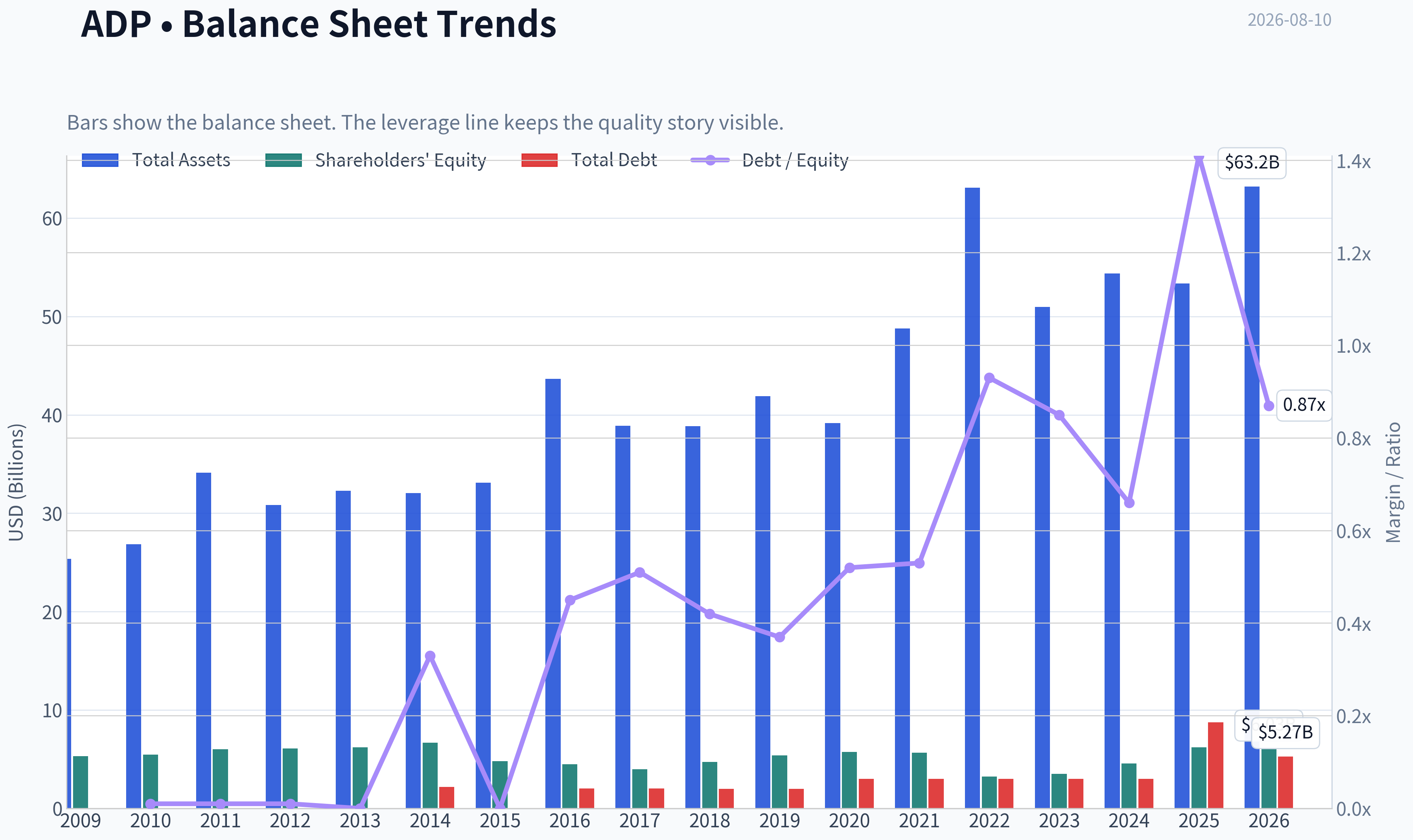Viewport: 1413px width, 840px height.
Task: Select the $5.27B debt label
Action: (x=1285, y=732)
